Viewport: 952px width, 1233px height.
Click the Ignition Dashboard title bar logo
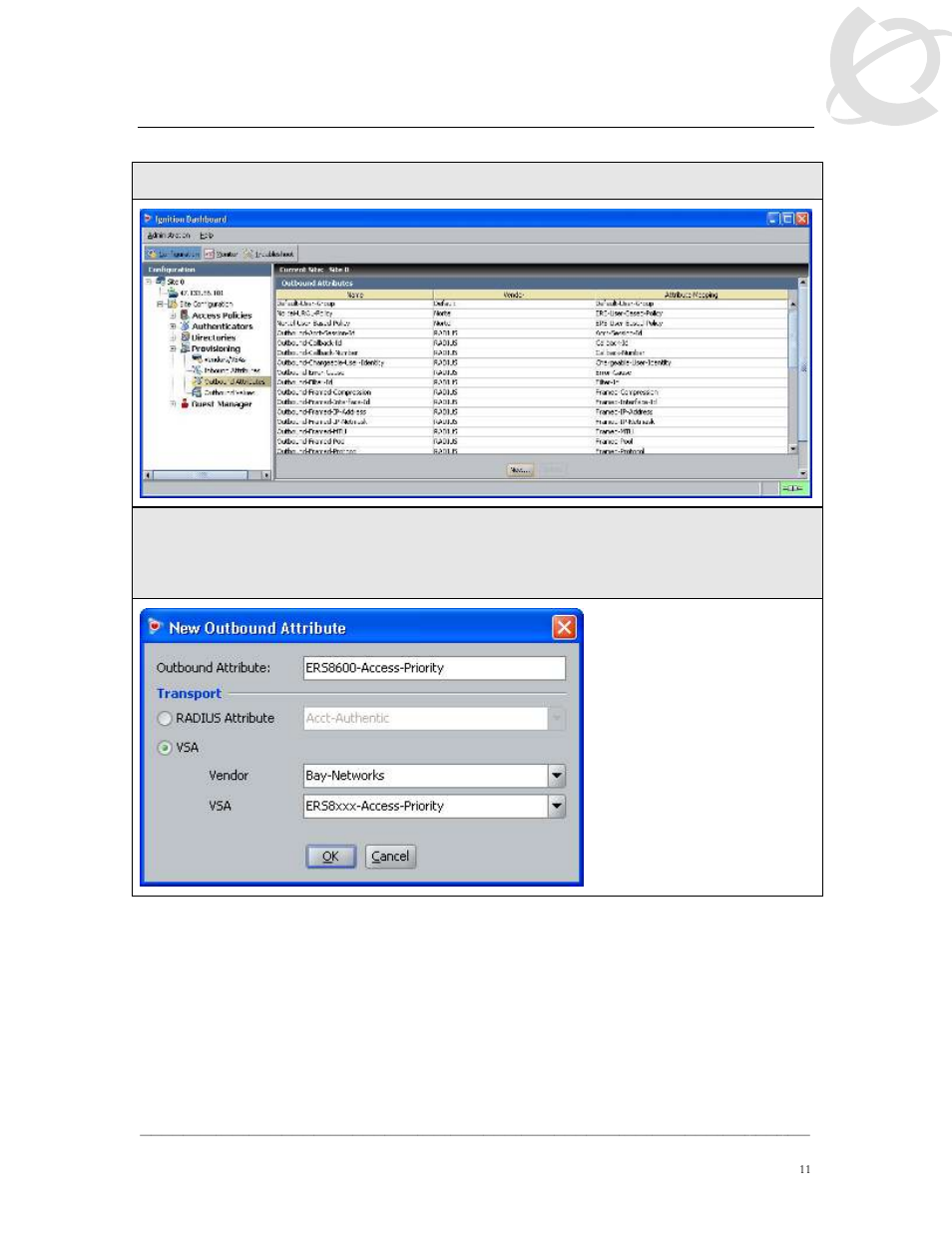pos(149,219)
